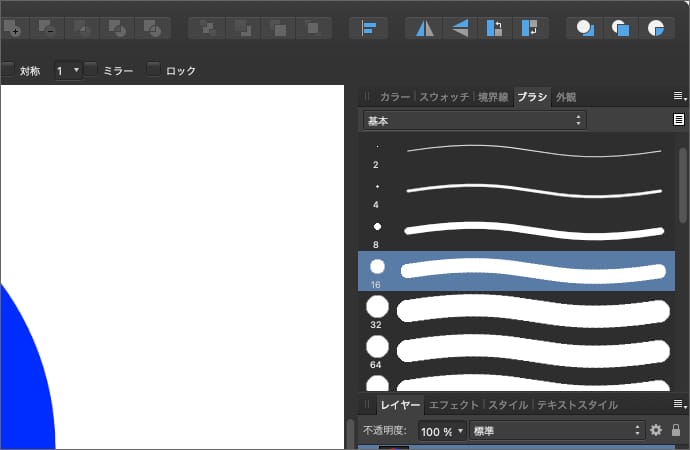Viewport: 690px width, 450px height.
Task: Click the Rotate Clockwise icon
Action: click(x=531, y=28)
